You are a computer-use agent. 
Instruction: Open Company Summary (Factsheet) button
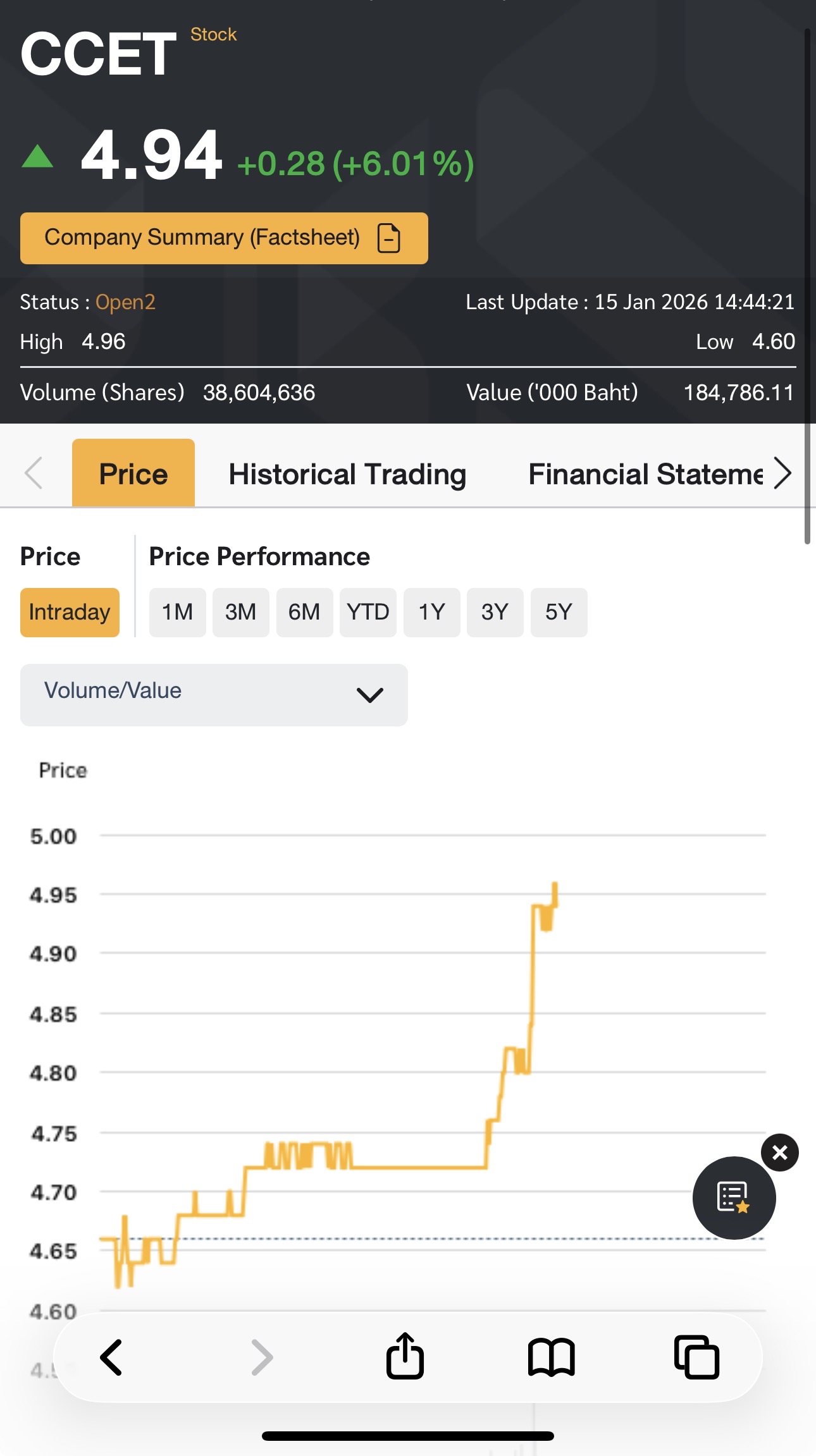224,238
